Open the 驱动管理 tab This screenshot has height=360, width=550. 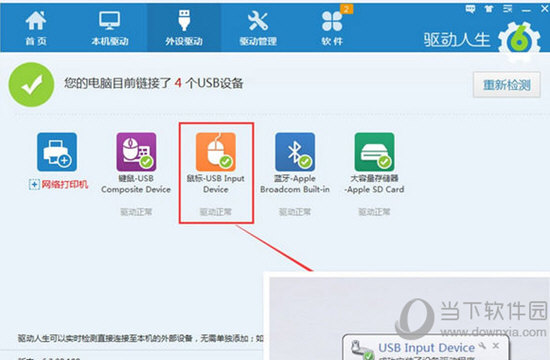click(258, 28)
